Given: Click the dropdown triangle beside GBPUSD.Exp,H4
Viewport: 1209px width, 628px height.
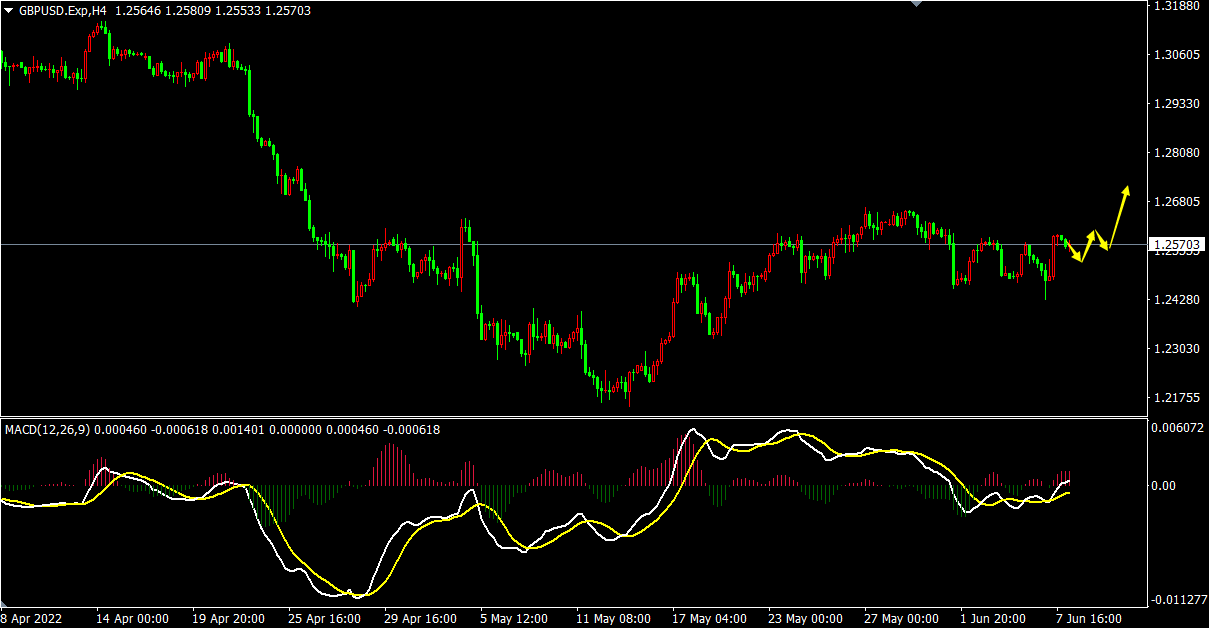Looking at the screenshot, I should point(8,10).
